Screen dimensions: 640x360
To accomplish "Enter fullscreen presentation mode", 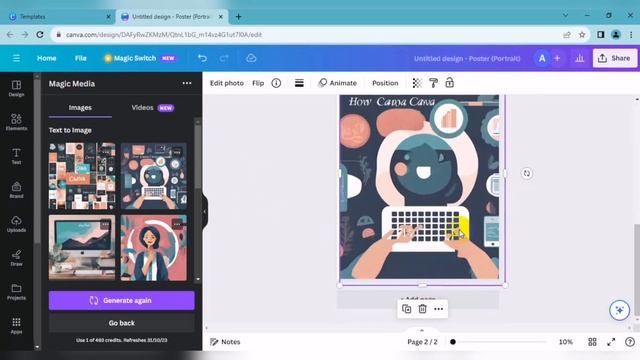I will click(x=611, y=342).
